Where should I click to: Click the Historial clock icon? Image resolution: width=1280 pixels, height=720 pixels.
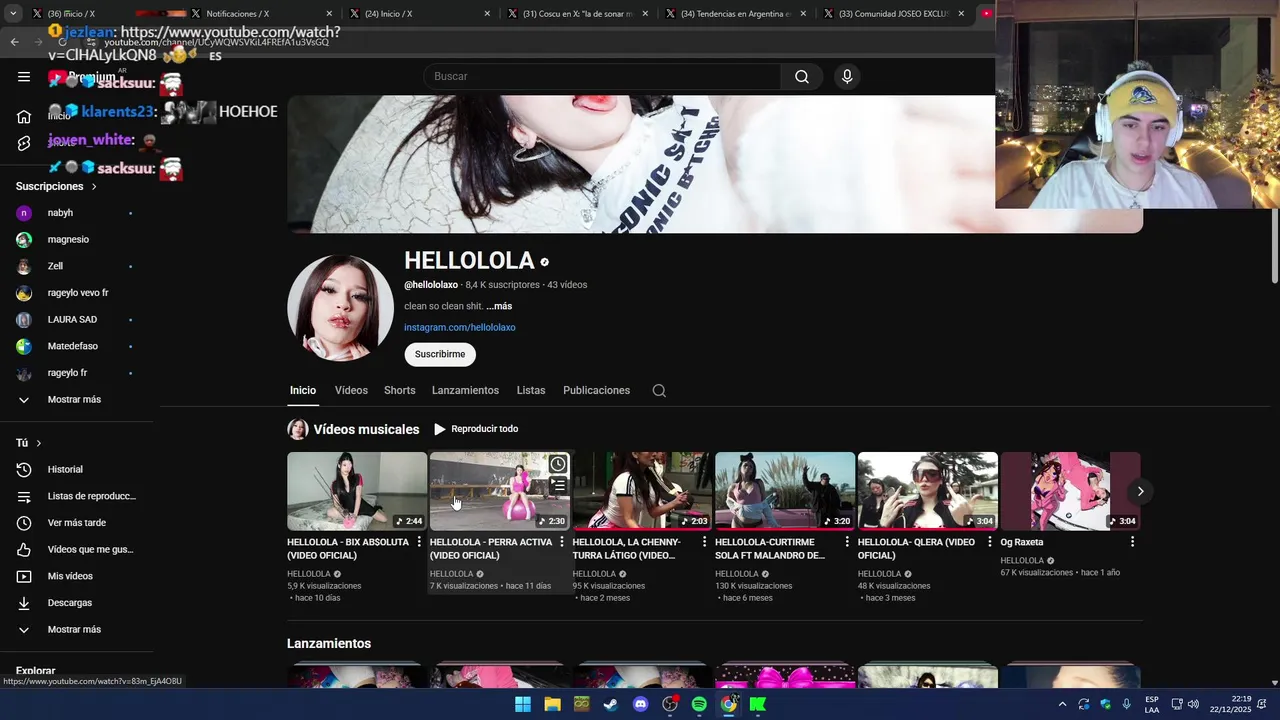(24, 469)
